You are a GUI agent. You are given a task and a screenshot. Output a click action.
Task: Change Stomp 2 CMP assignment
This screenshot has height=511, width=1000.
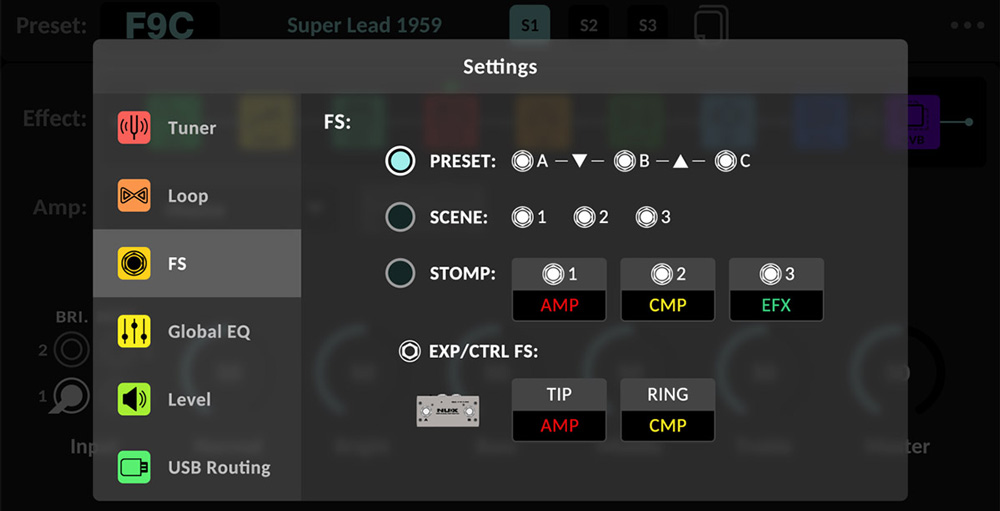(667, 305)
